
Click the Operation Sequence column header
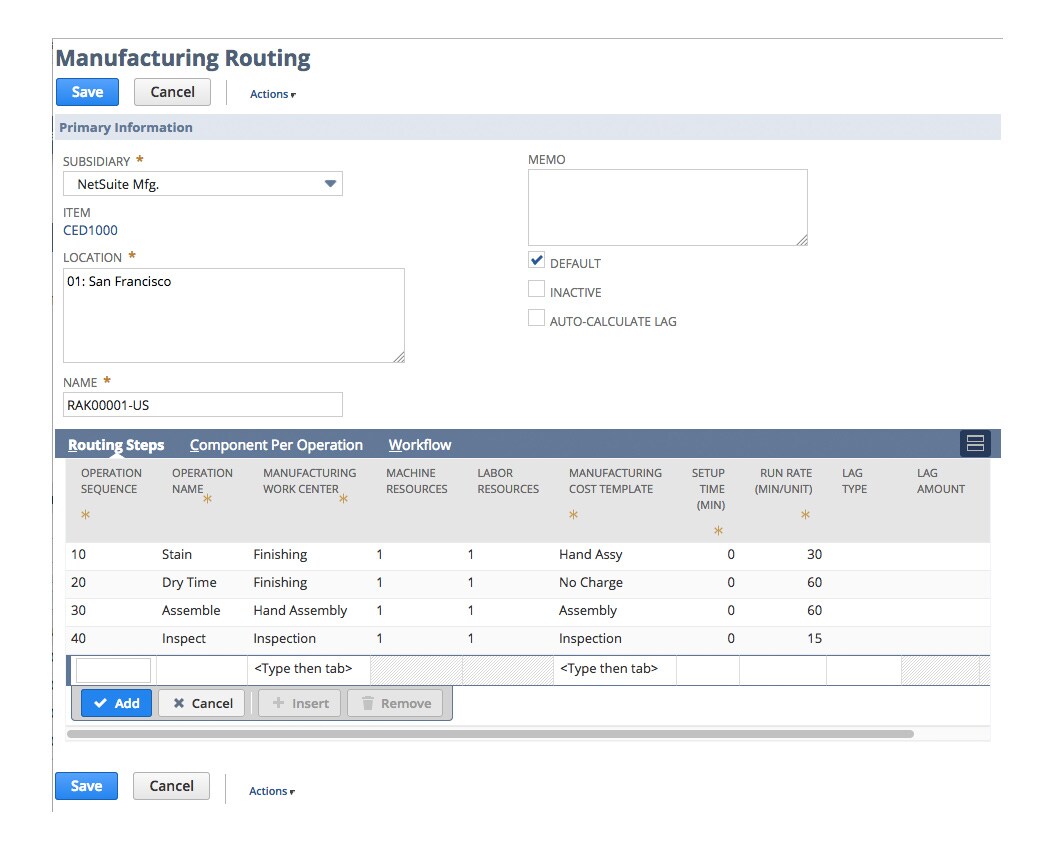111,481
